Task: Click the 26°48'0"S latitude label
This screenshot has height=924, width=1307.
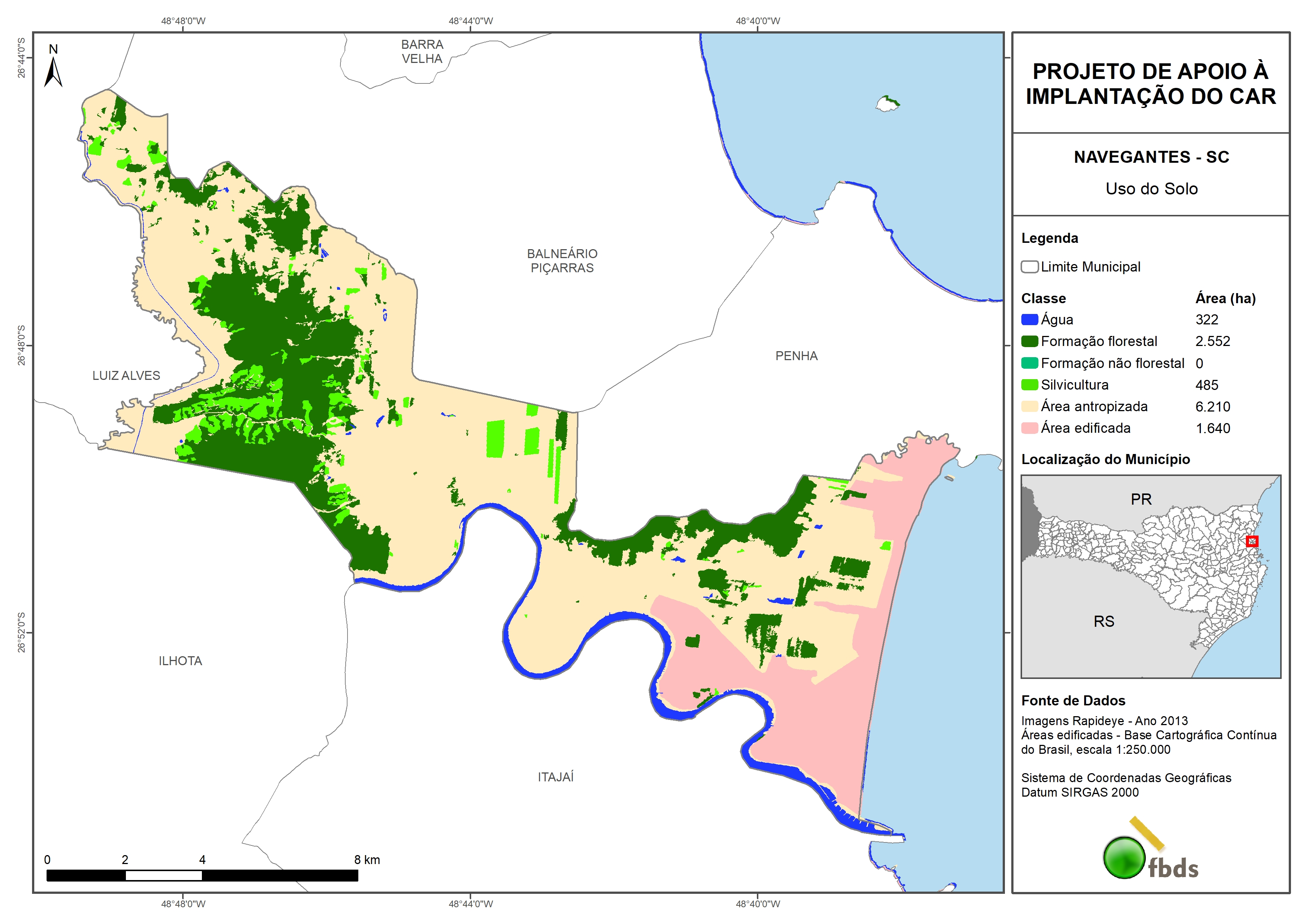Action: point(21,346)
